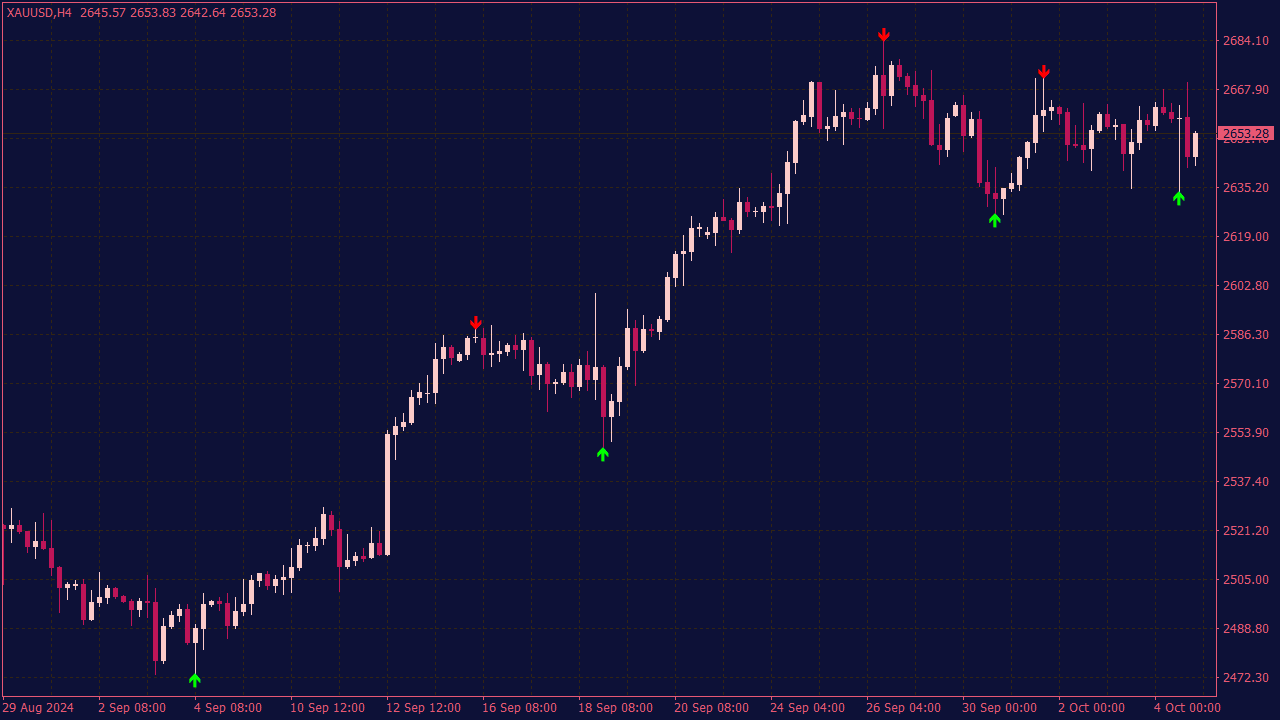Viewport: 1280px width, 720px height.
Task: Click the 26 Sep 04:00 time label
Action: (904, 708)
